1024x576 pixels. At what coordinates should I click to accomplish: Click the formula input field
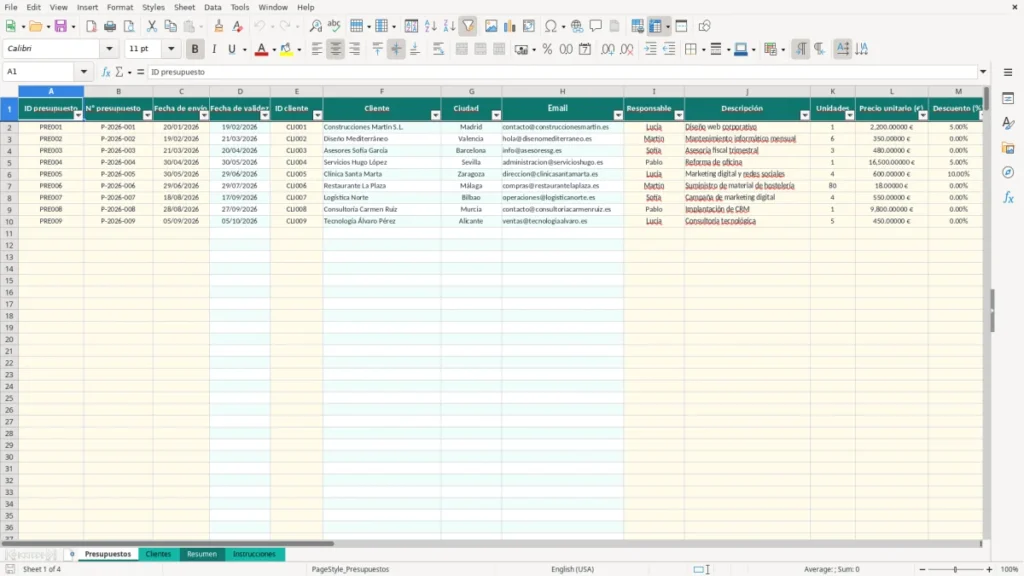pyautogui.click(x=563, y=72)
